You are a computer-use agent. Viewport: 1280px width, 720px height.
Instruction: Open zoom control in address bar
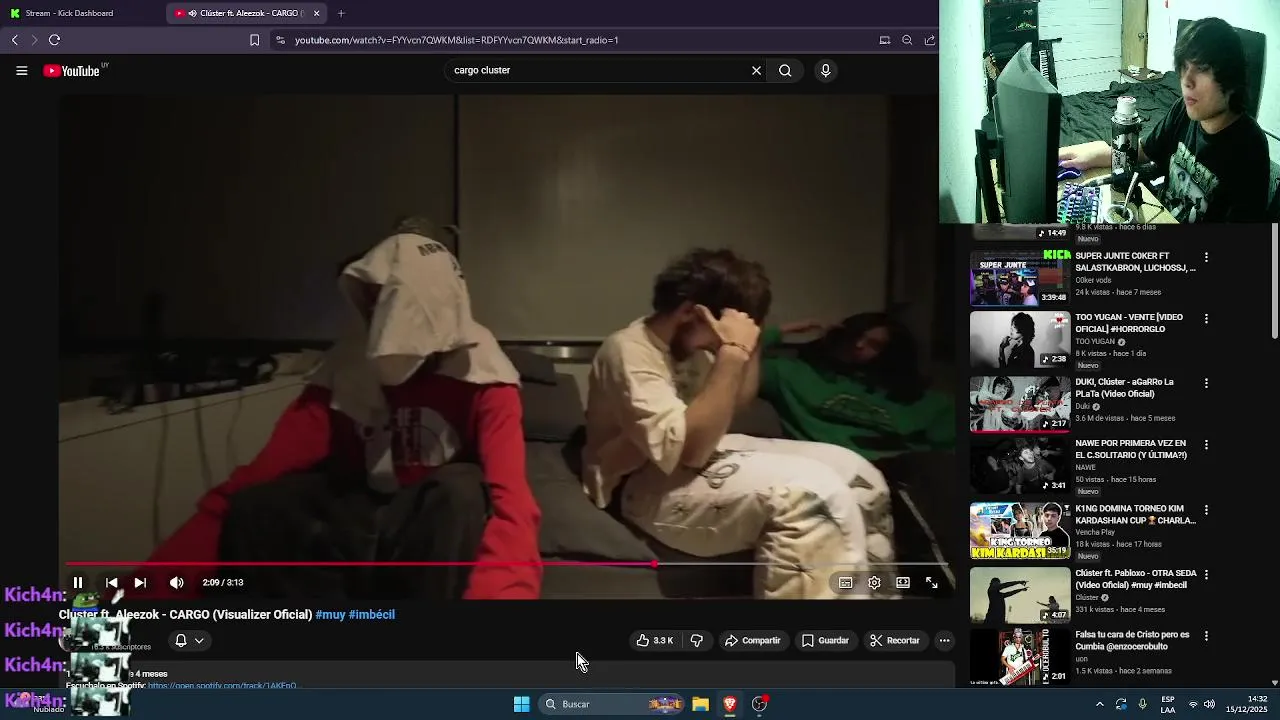click(x=907, y=40)
